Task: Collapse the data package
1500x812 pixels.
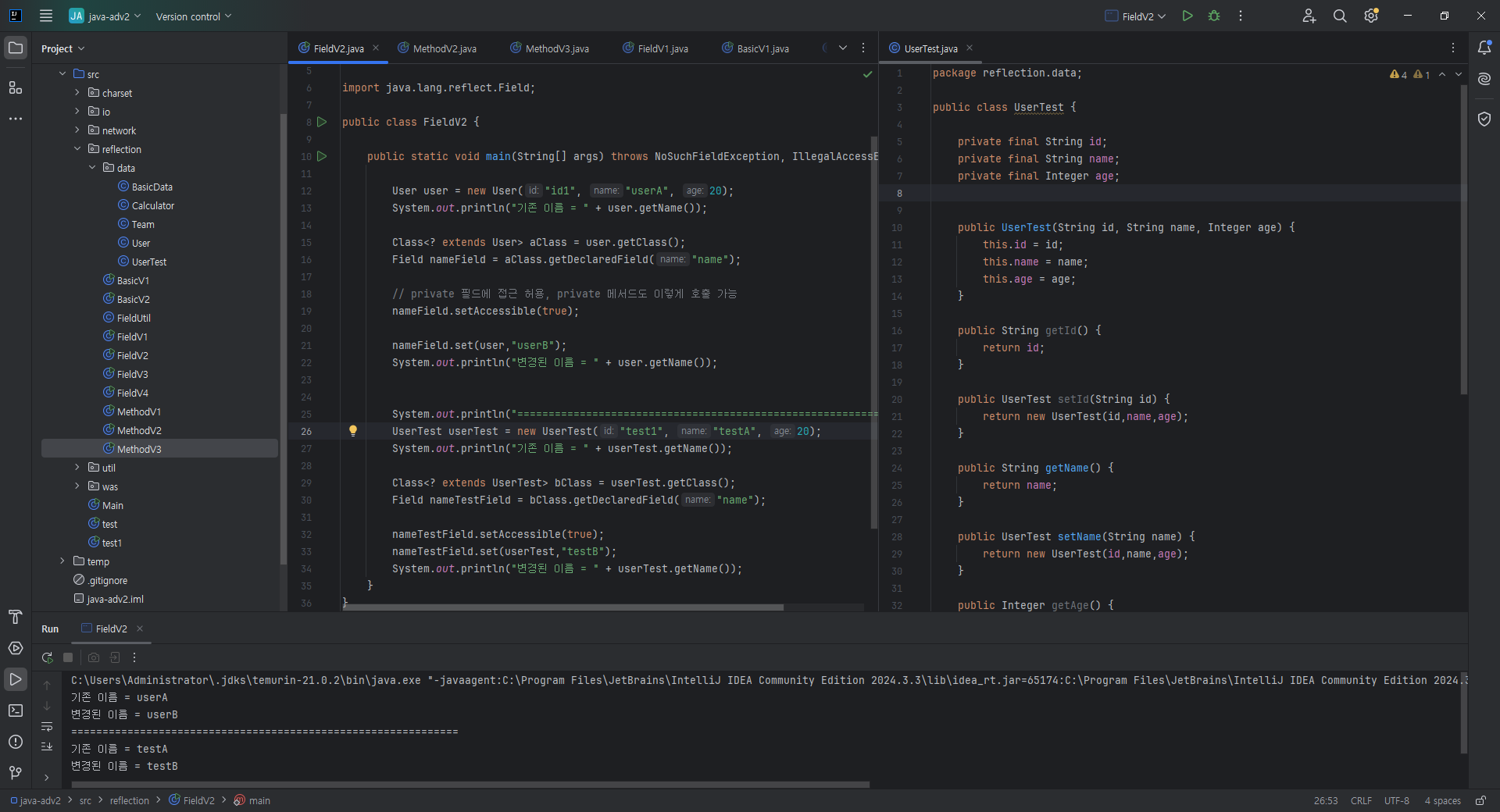Action: 92,167
